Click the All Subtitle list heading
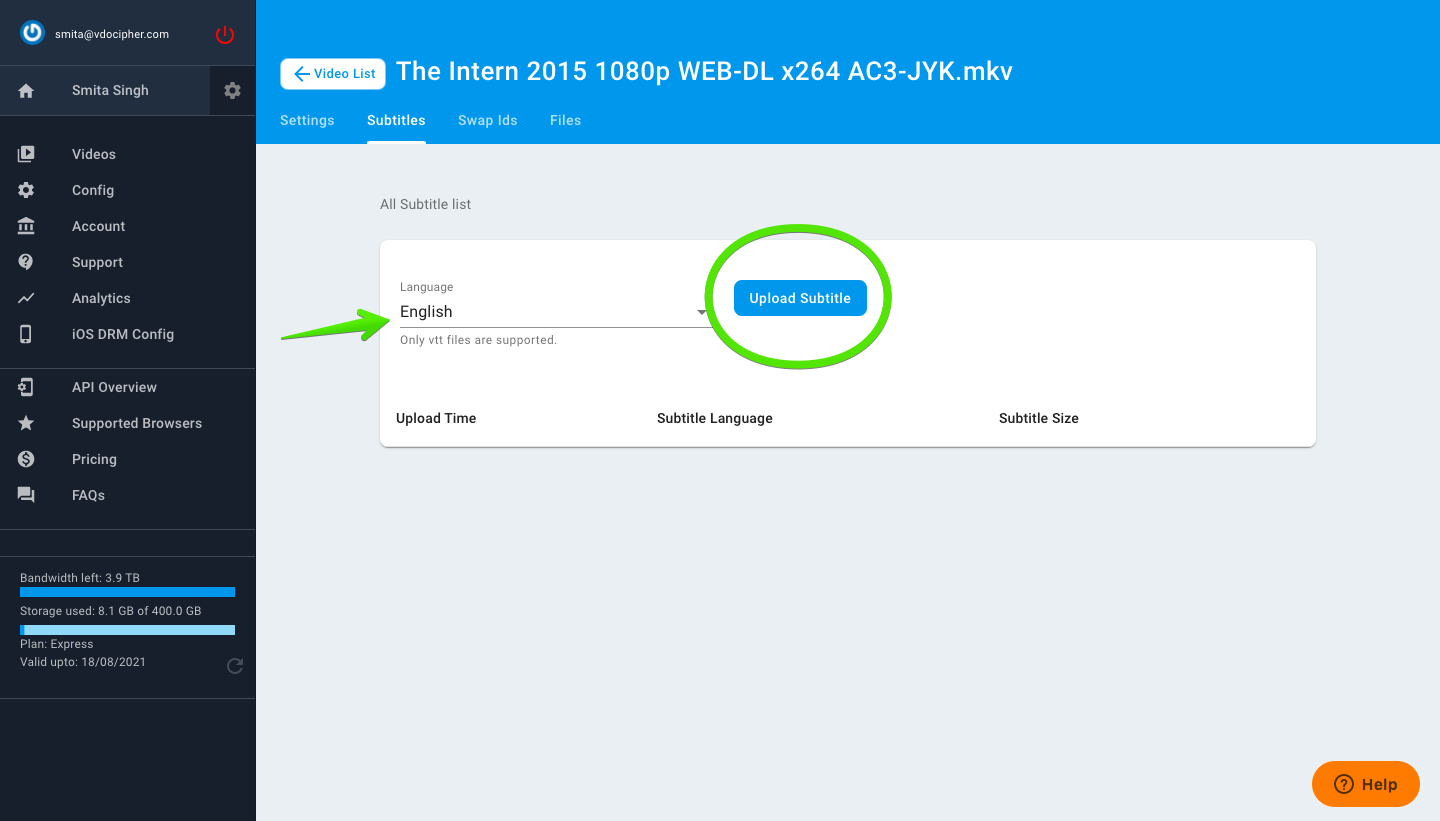Screen dimensions: 1440x821 425,204
